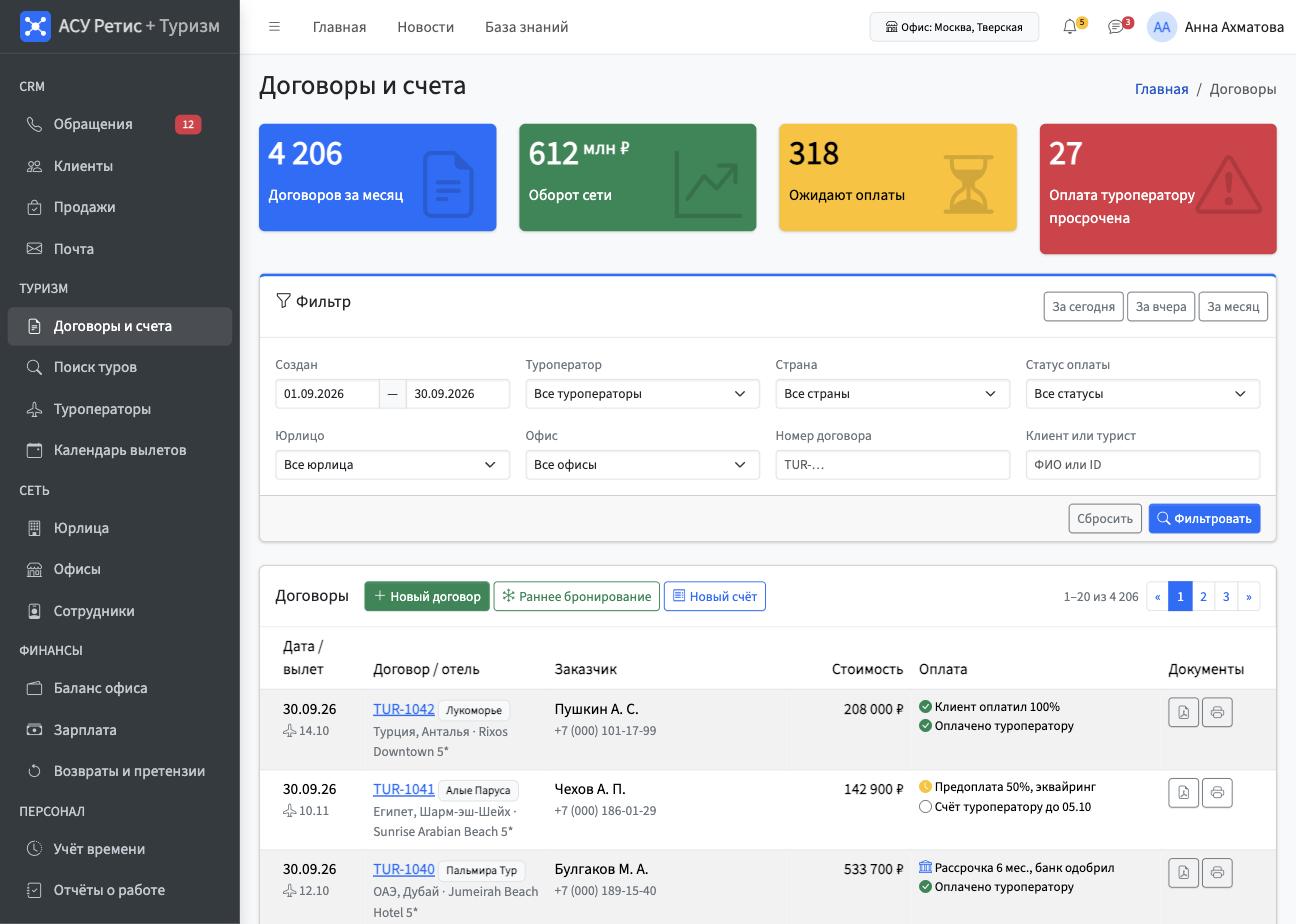The image size is (1296, 924).
Task: Click the Раннее бронирование button
Action: (x=577, y=596)
